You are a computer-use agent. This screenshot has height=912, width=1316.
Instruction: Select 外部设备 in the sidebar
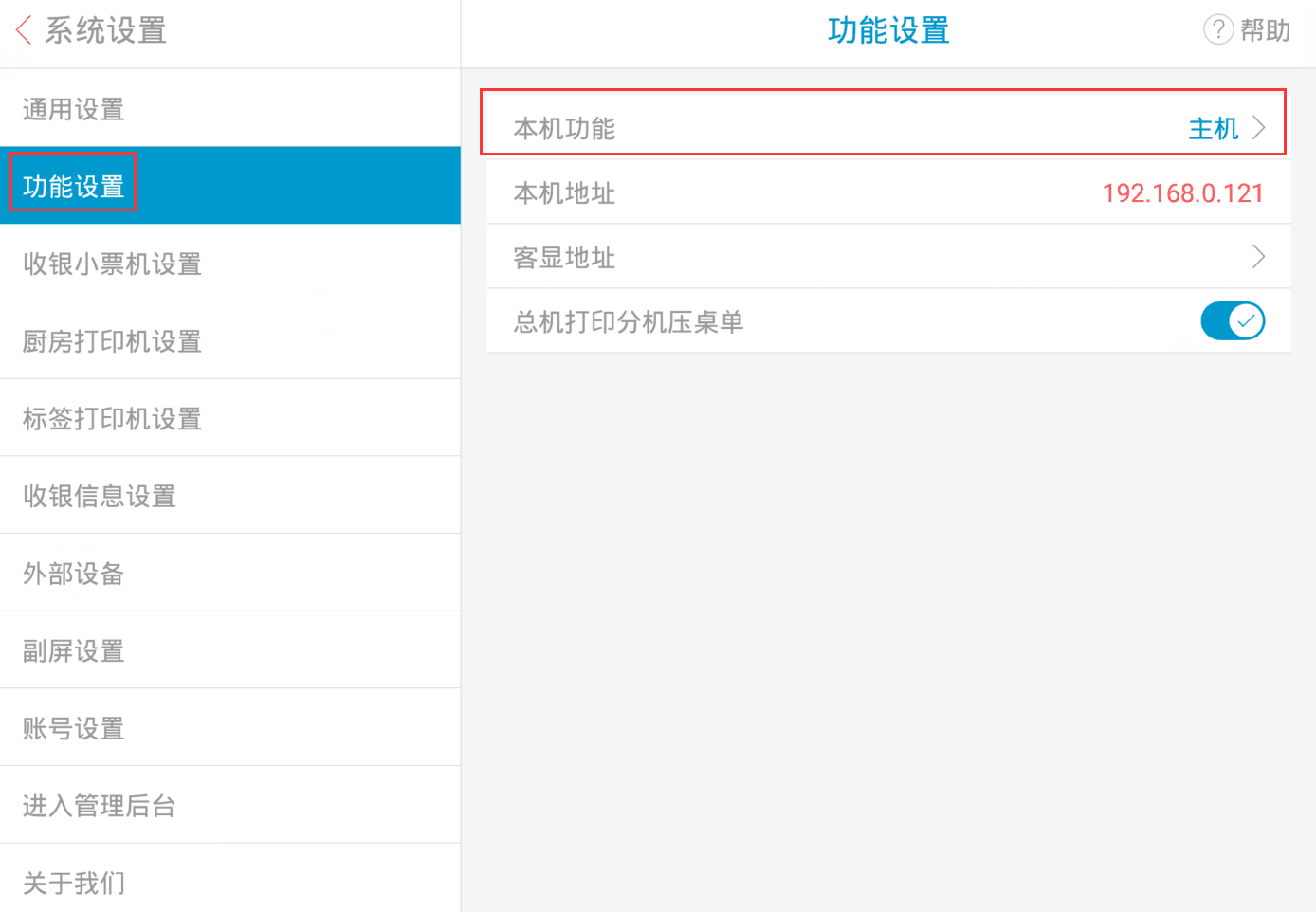pyautogui.click(x=230, y=573)
